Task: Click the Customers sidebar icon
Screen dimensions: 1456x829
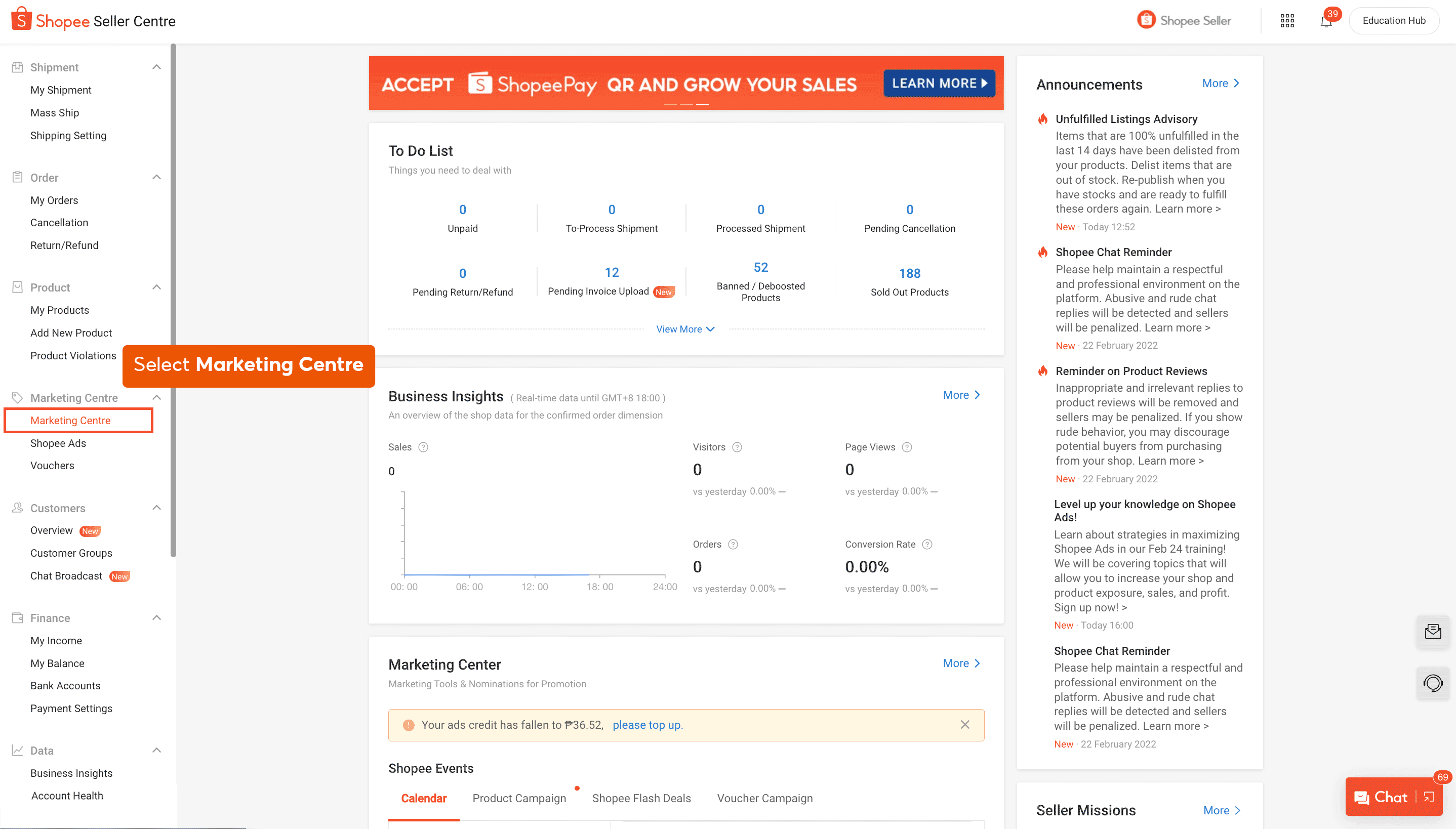Action: coord(17,508)
